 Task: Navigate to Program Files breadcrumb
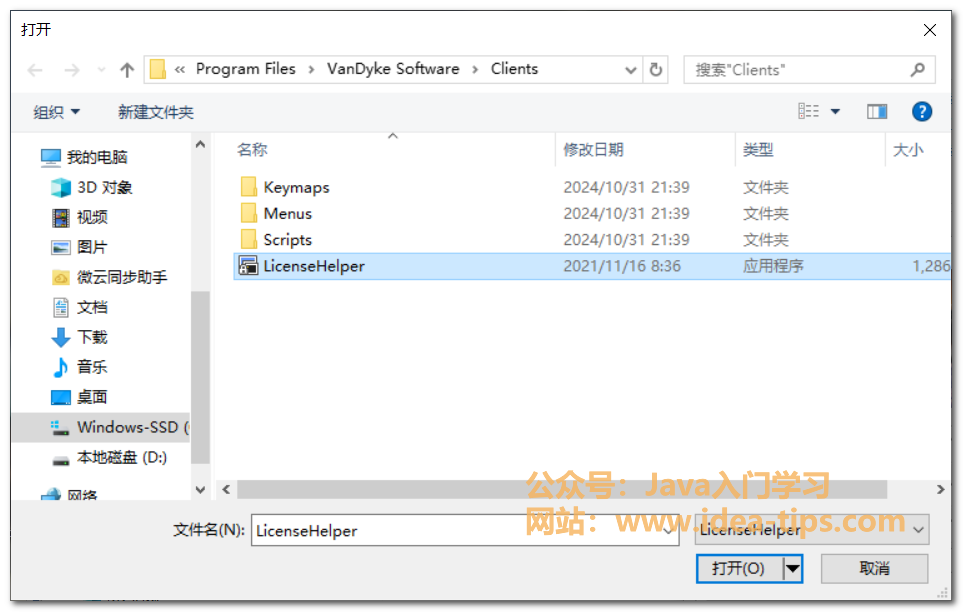[246, 69]
